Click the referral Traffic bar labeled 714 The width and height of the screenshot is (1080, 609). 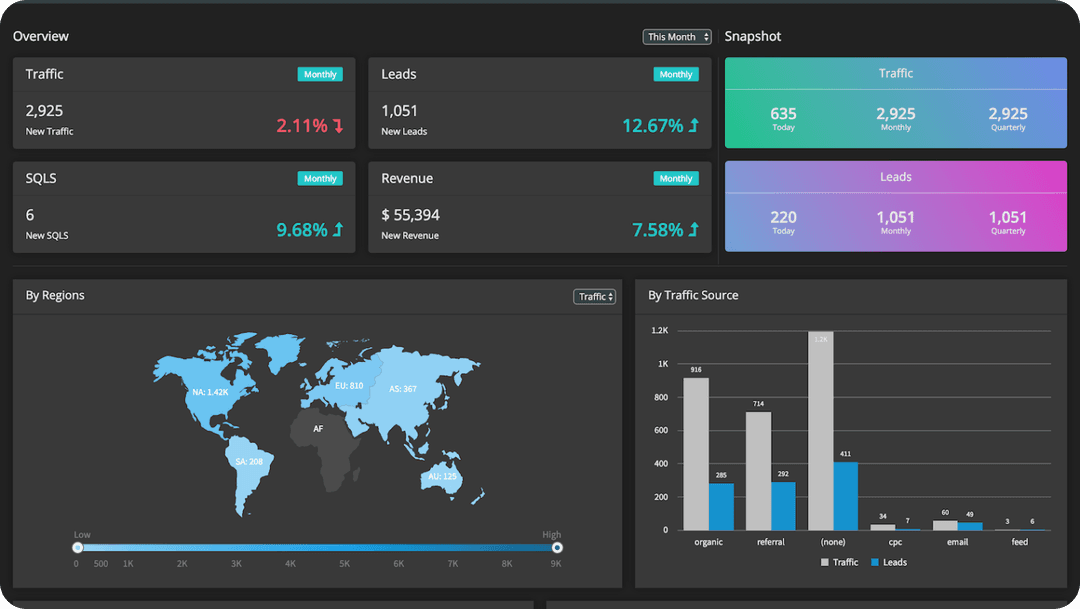click(758, 471)
